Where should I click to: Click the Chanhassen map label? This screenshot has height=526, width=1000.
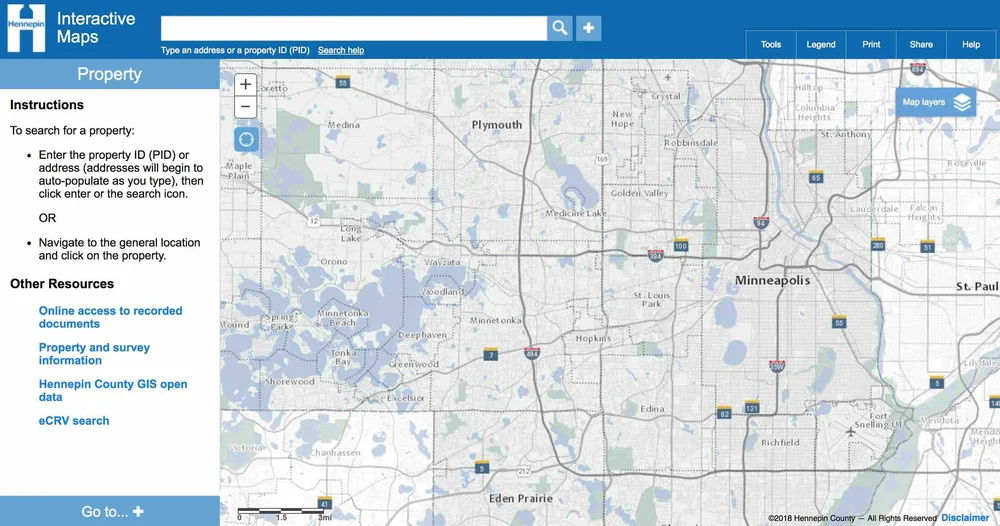335,453
